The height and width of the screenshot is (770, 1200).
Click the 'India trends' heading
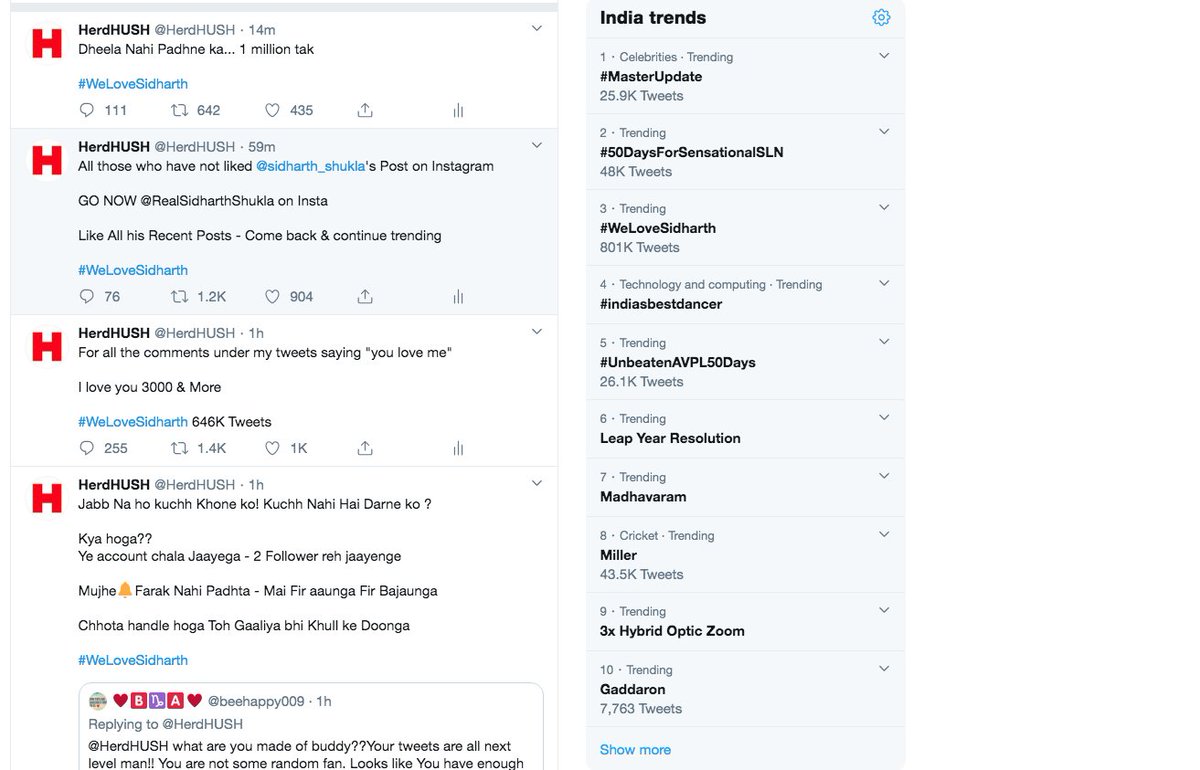[653, 17]
